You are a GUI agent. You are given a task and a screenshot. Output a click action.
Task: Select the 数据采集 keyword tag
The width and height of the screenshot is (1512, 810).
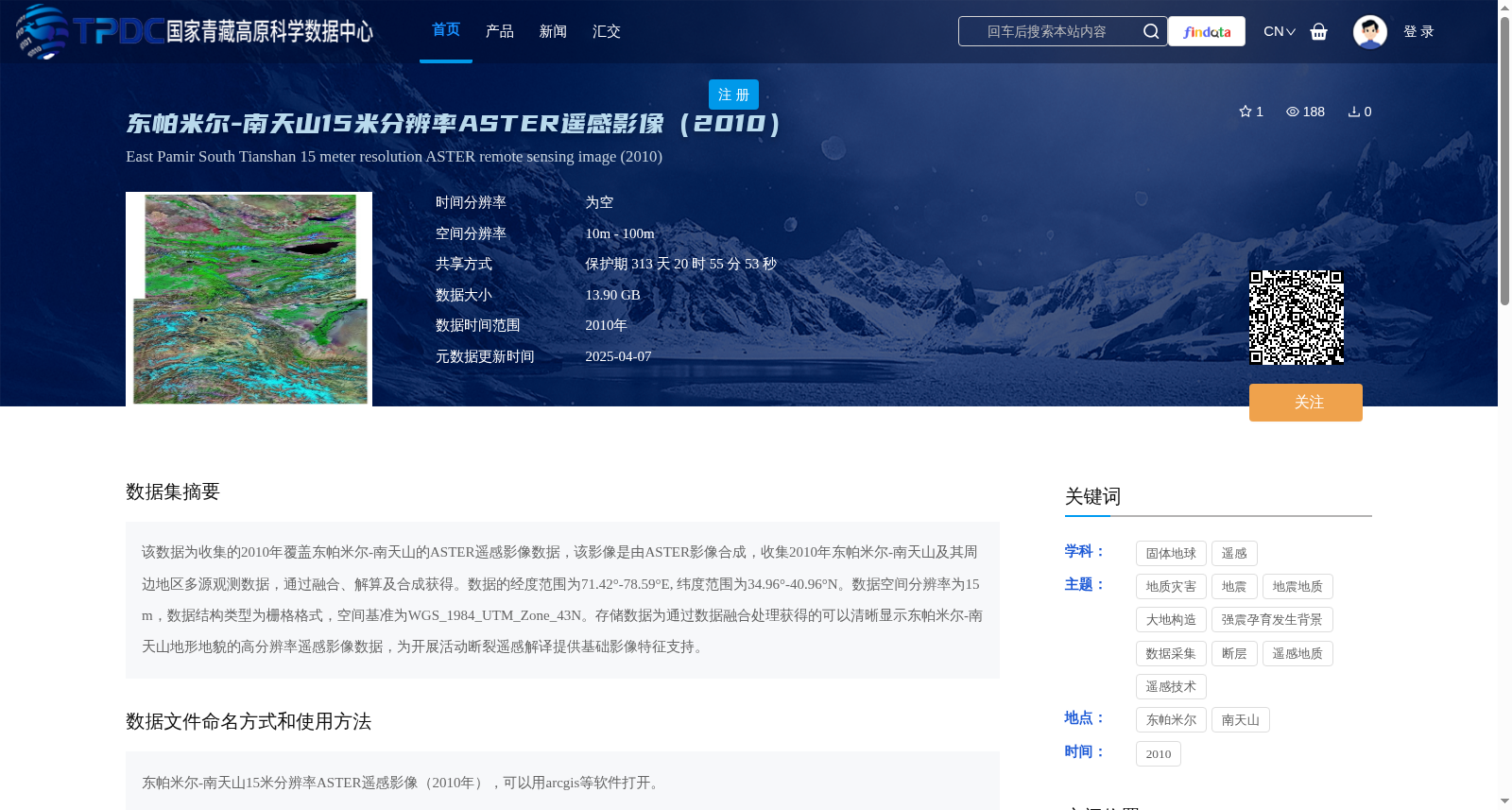(1171, 654)
